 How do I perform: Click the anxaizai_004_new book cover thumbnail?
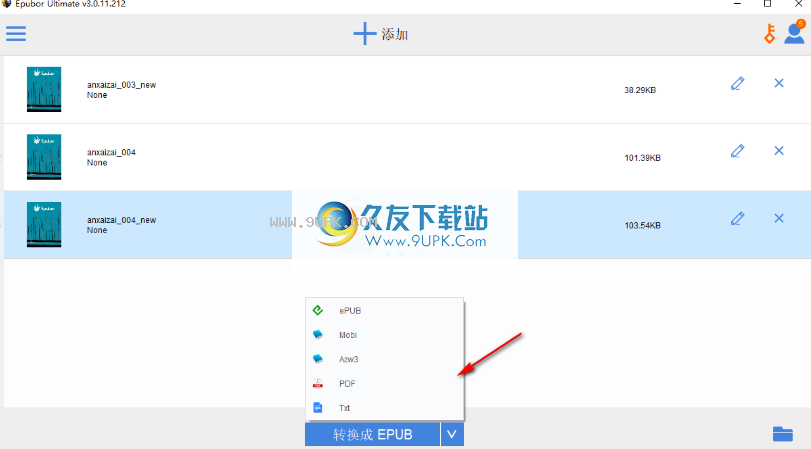tap(44, 224)
